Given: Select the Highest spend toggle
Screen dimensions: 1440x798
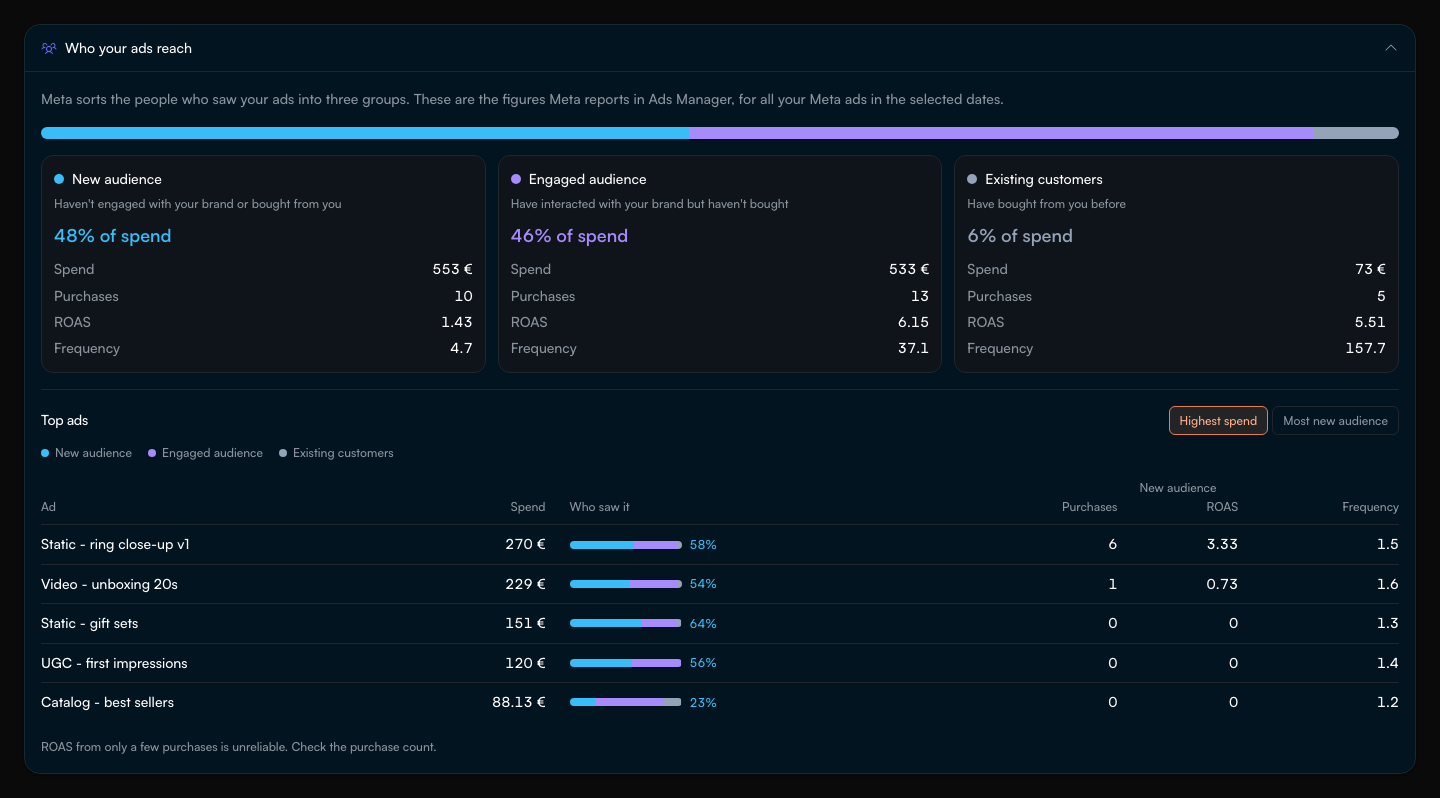Looking at the screenshot, I should click(1218, 421).
